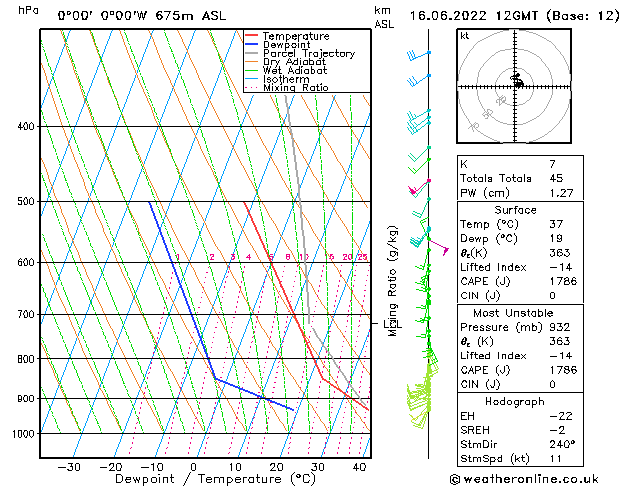629x486 pixels.
Task: Click the 'Mixing Ratio (g/kg)' vertical label
Action: pos(392,281)
